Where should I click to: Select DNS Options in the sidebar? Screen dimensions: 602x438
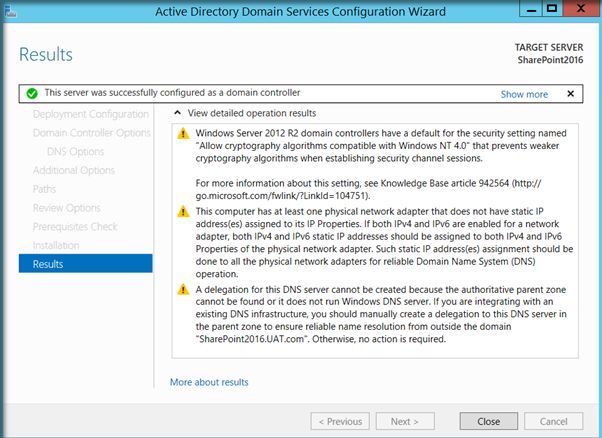click(75, 152)
